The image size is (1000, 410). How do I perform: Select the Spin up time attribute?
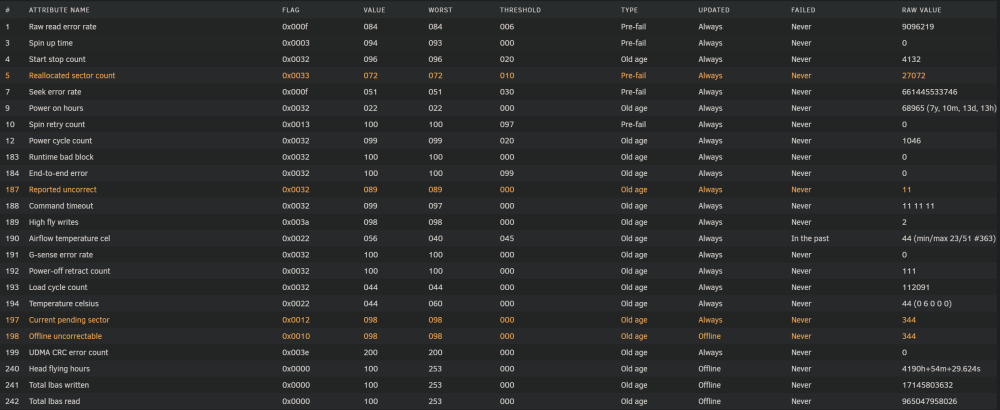[x=50, y=43]
